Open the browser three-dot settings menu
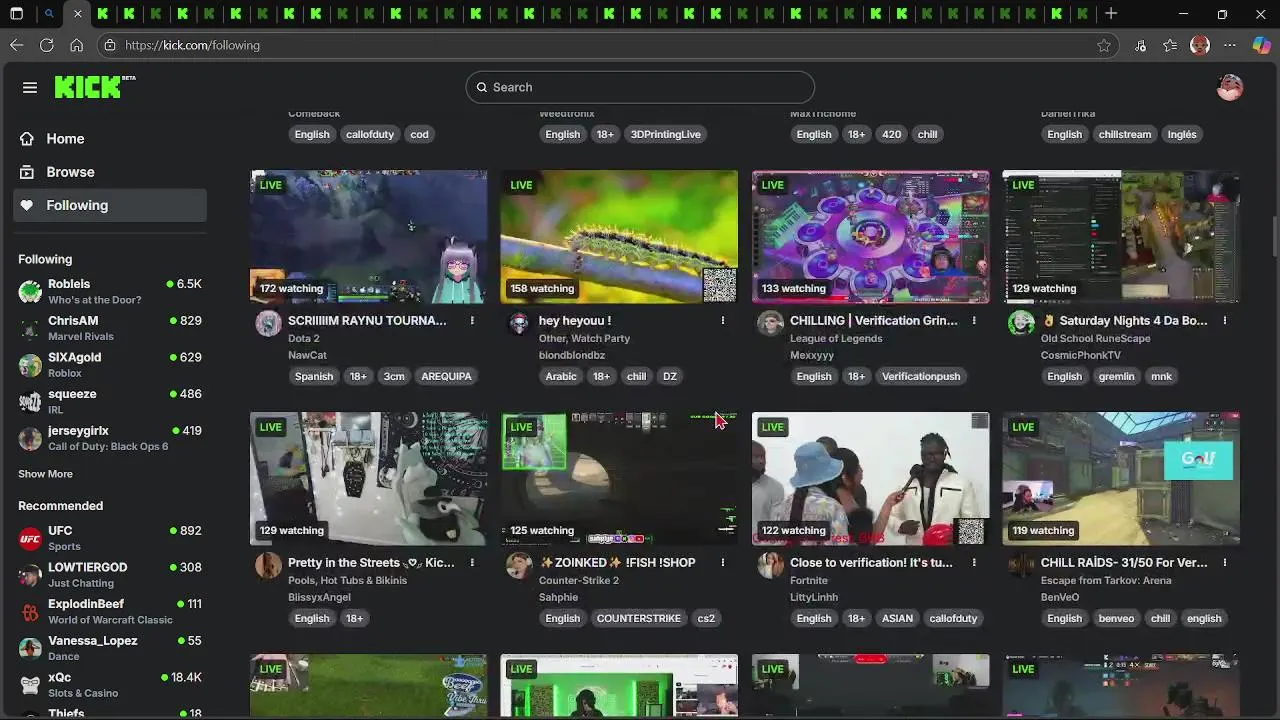 [1230, 45]
